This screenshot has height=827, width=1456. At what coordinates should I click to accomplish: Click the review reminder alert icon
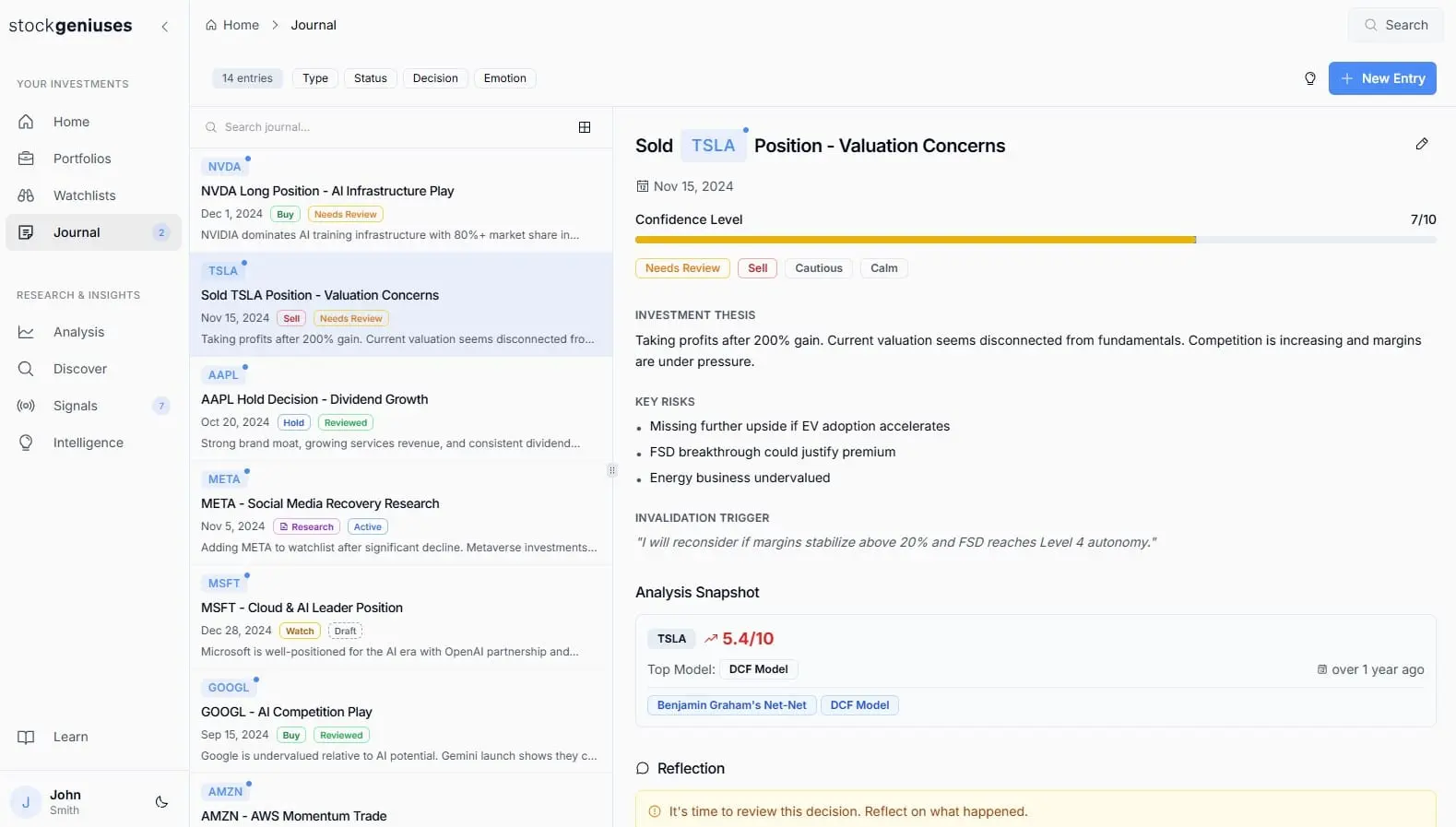click(x=655, y=811)
